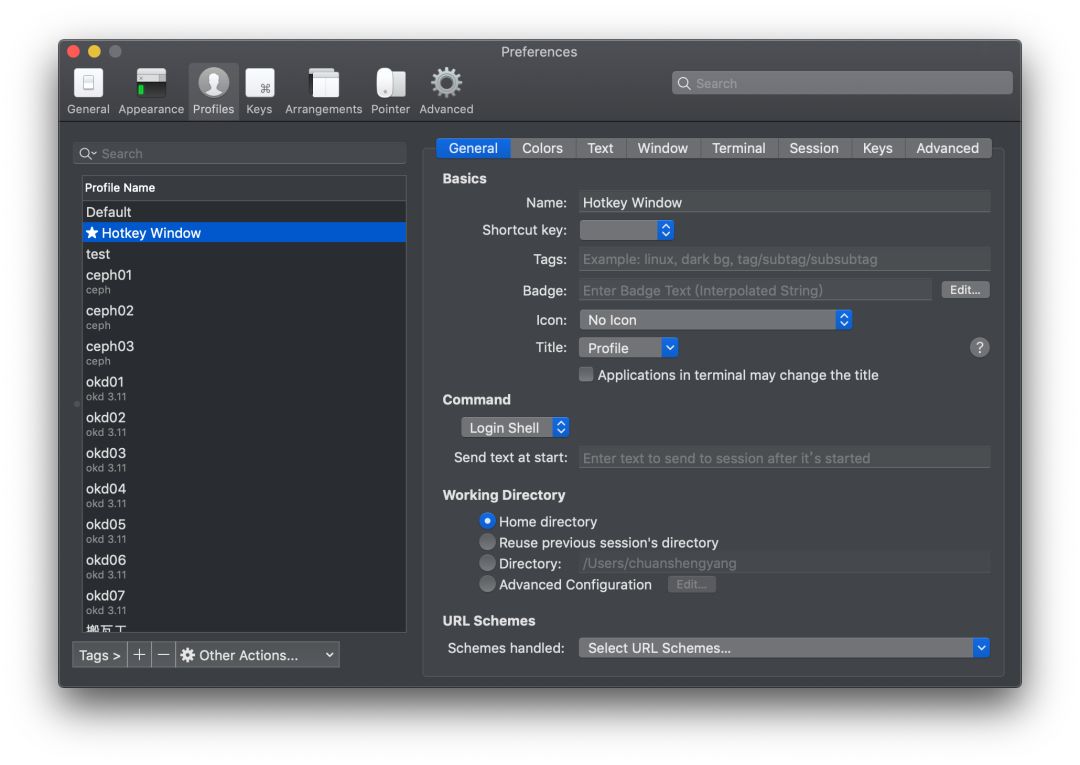This screenshot has height=765, width=1080.
Task: Click the Badge Edit button
Action: (x=965, y=290)
